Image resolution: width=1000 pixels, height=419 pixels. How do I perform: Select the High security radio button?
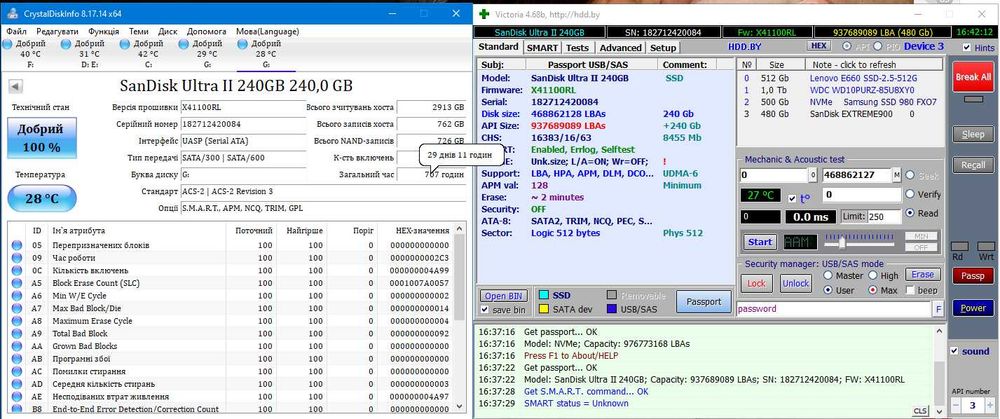[872, 276]
